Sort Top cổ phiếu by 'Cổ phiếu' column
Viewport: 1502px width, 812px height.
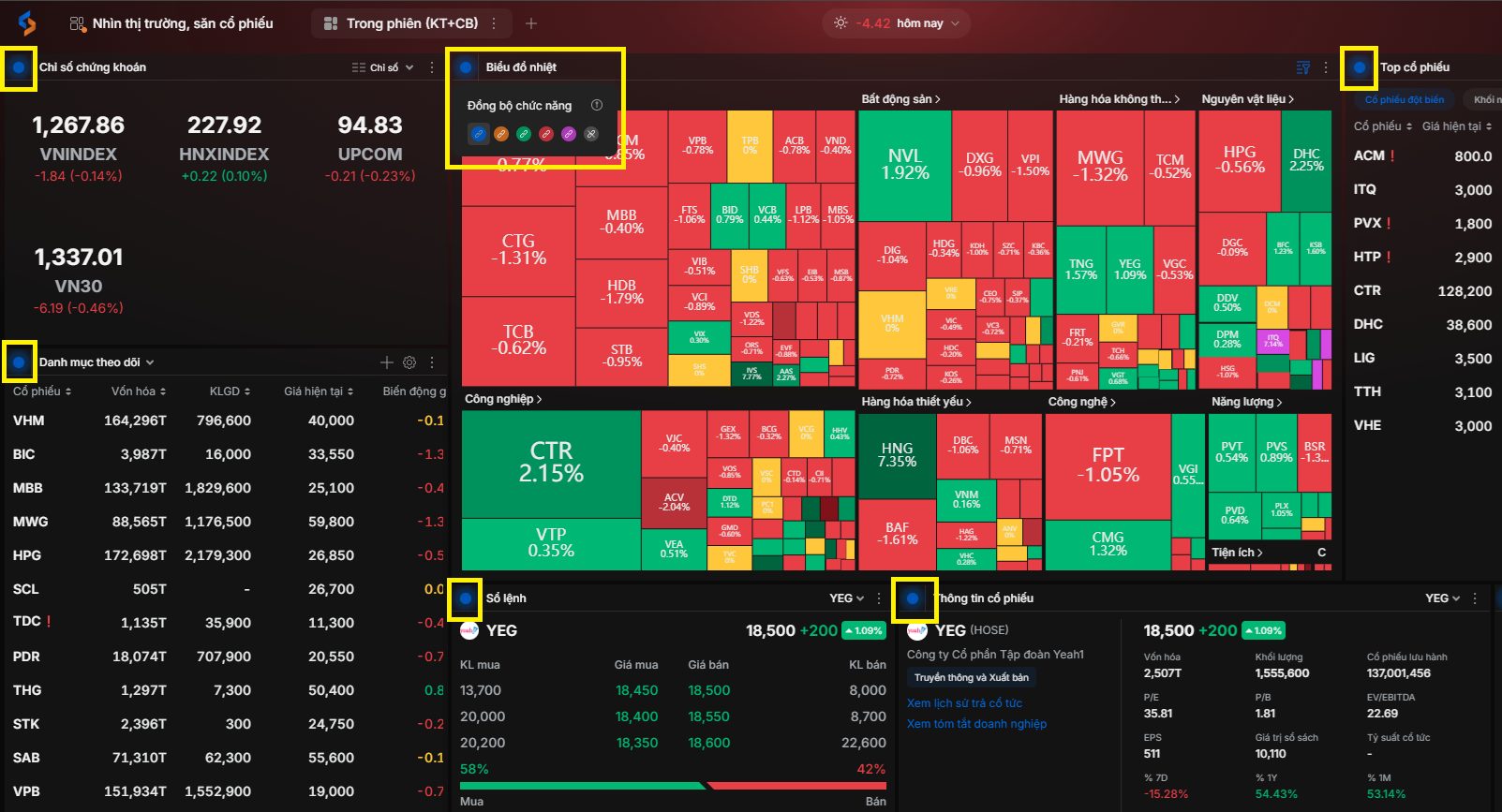click(1383, 125)
